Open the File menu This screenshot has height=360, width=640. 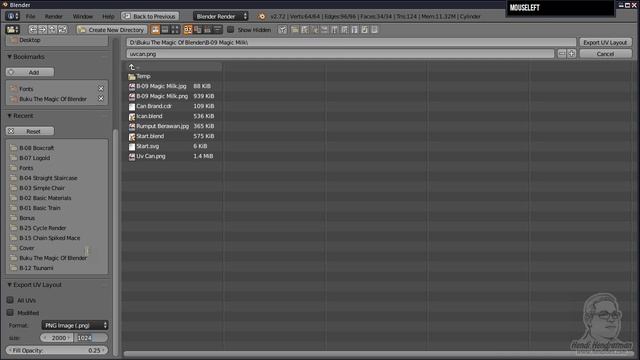click(31, 16)
